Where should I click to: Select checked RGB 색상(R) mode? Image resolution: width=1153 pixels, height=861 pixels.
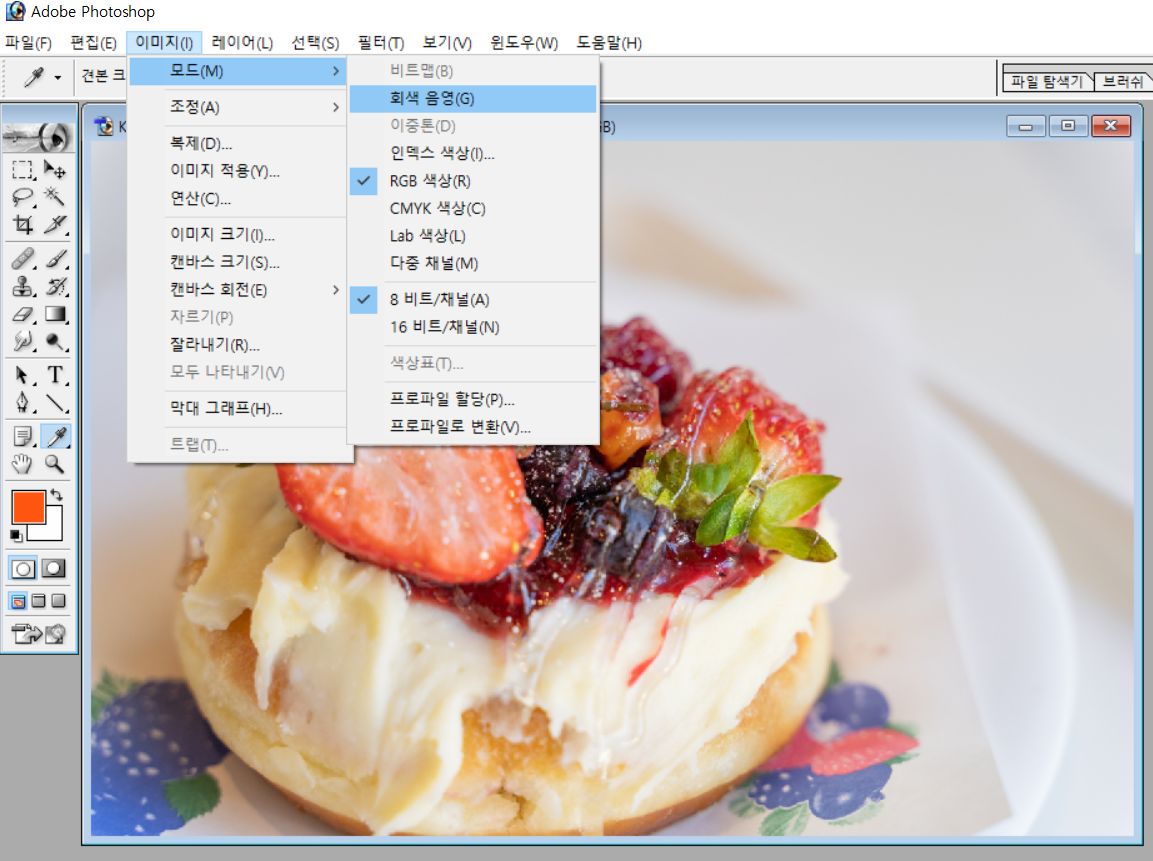coord(473,181)
